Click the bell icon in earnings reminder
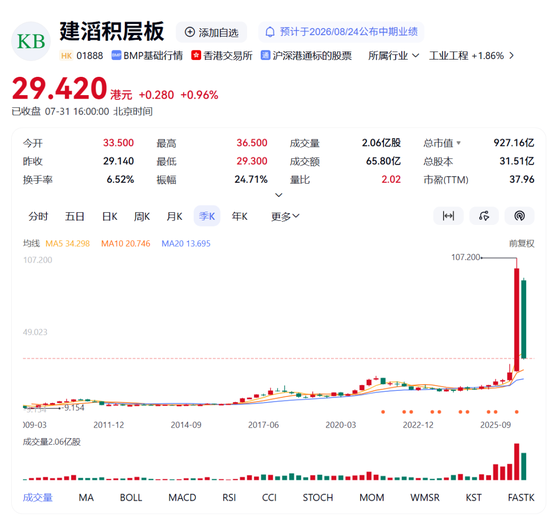 pyautogui.click(x=270, y=32)
